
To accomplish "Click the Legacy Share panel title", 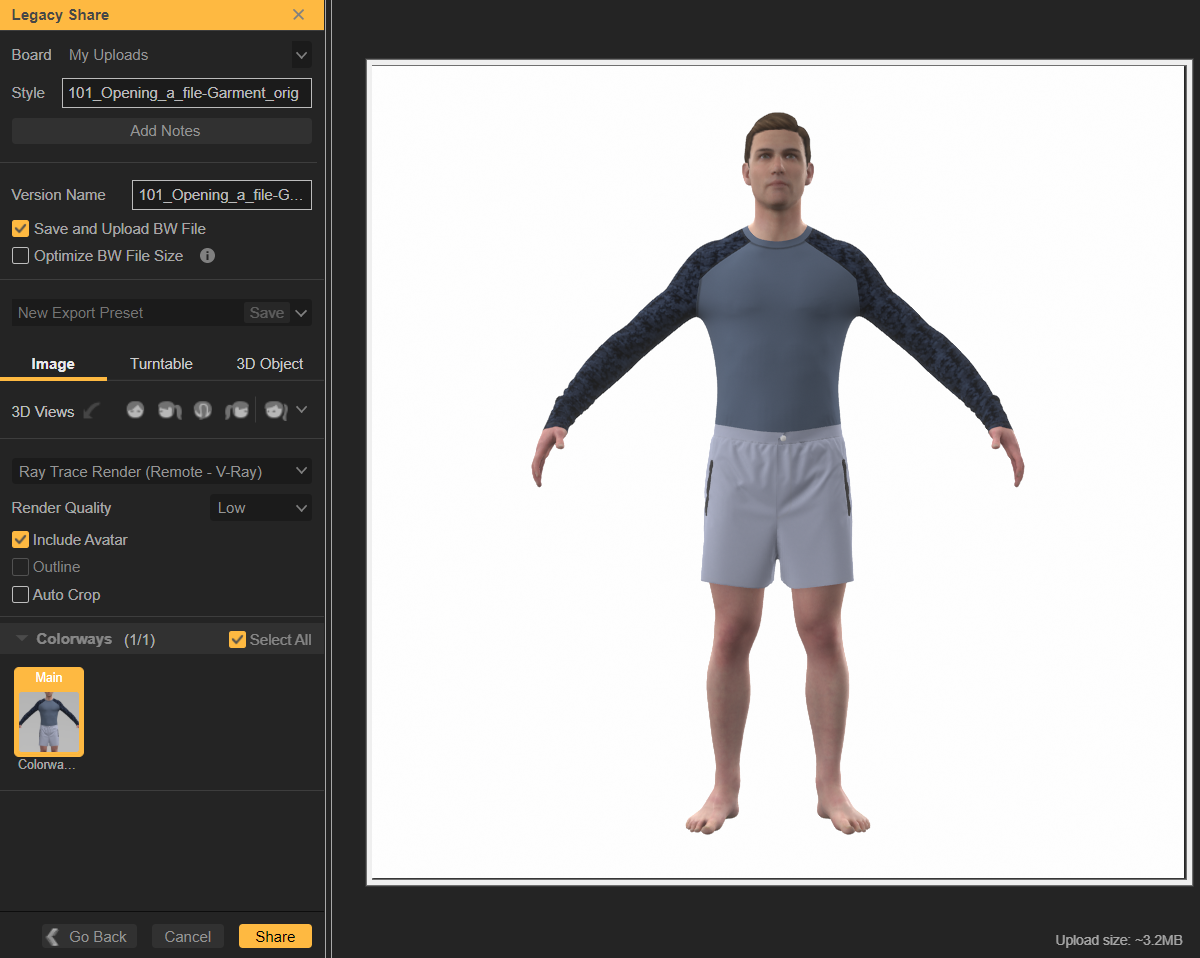I will pos(60,15).
